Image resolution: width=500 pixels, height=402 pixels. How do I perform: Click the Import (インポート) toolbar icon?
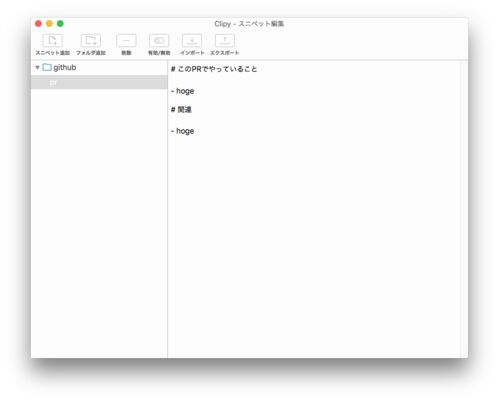tap(192, 41)
